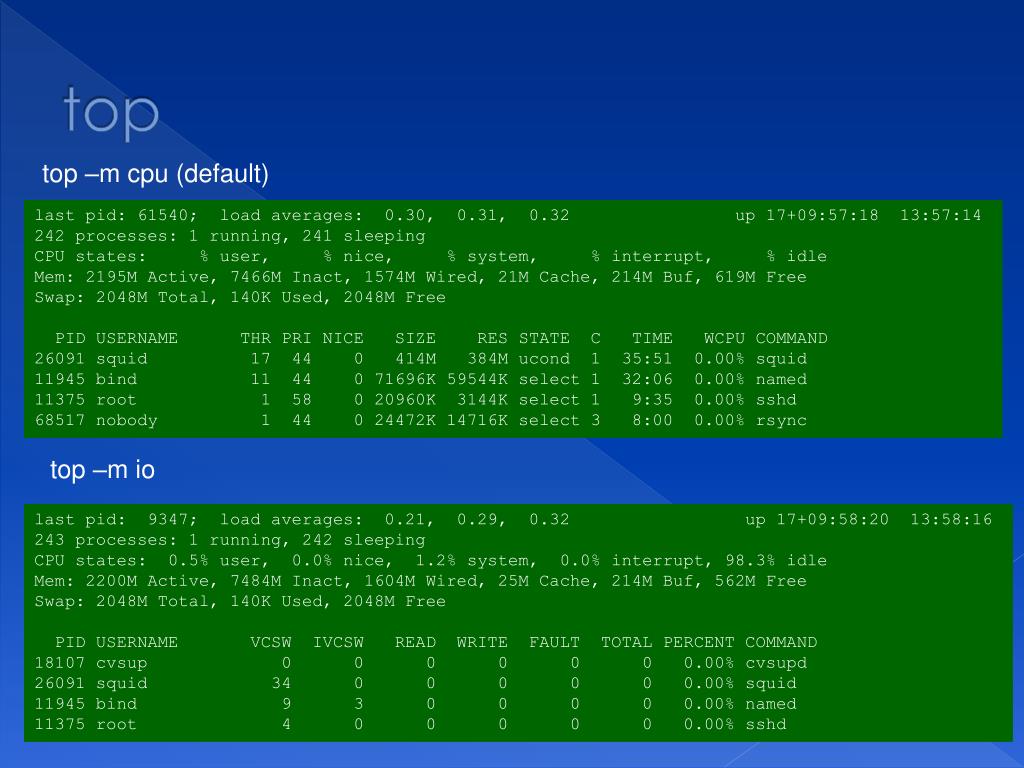The height and width of the screenshot is (768, 1024).
Task: Click the THR column header
Action: 255,338
